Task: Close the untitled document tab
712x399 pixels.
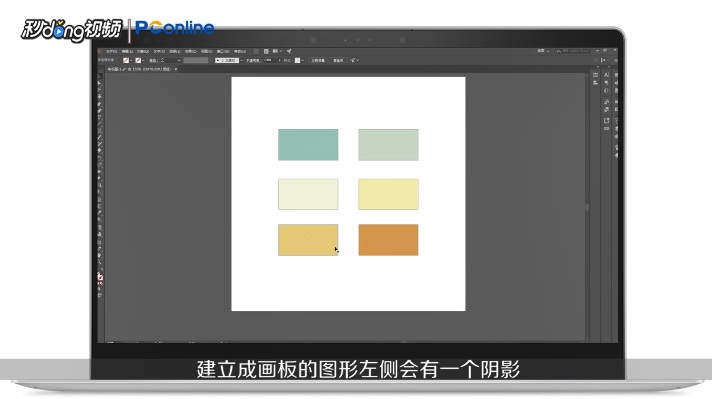Action: pos(176,69)
